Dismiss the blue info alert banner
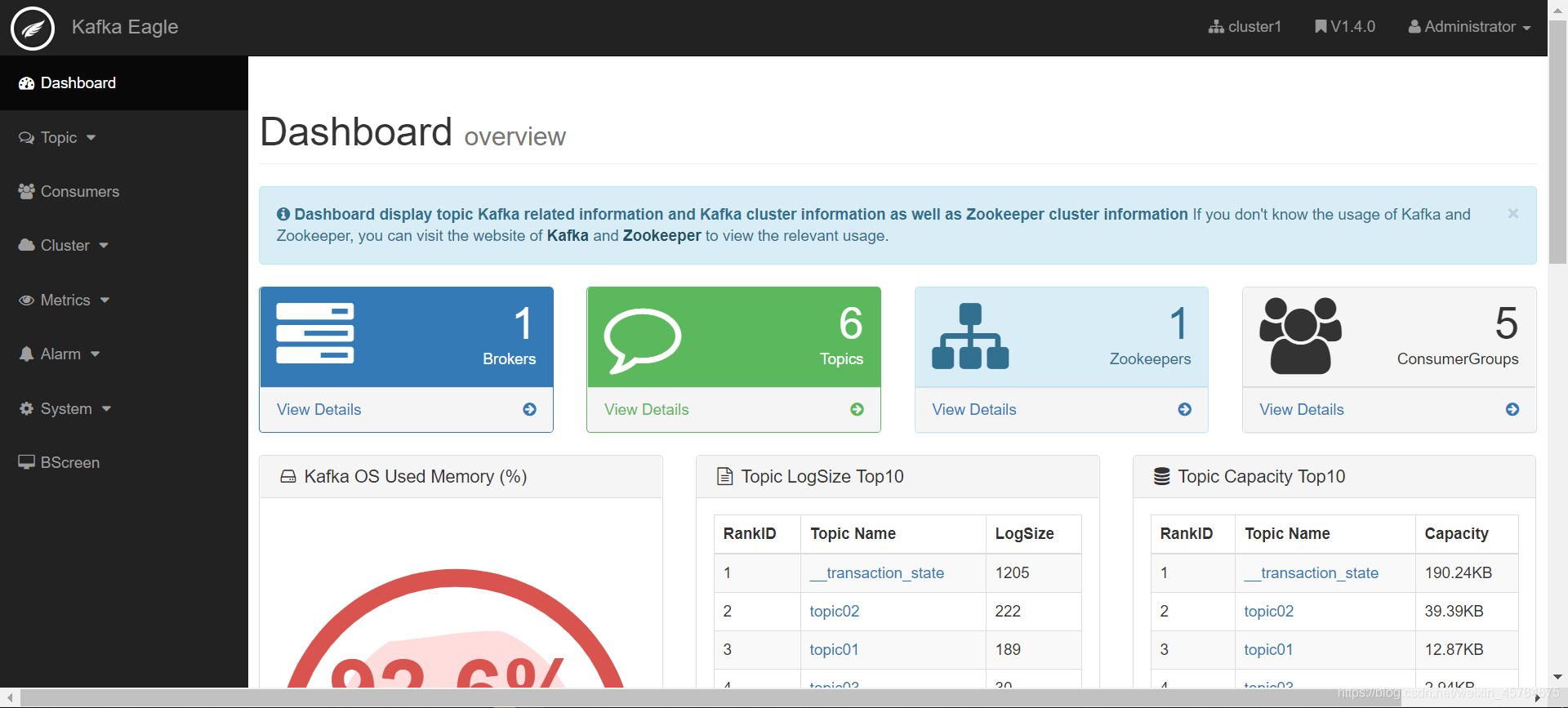The height and width of the screenshot is (708, 1568). [1512, 214]
